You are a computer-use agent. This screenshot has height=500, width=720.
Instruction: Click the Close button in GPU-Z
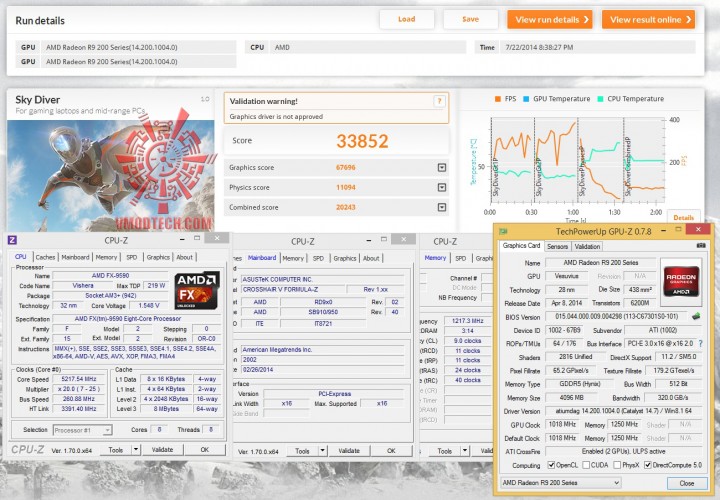686,483
